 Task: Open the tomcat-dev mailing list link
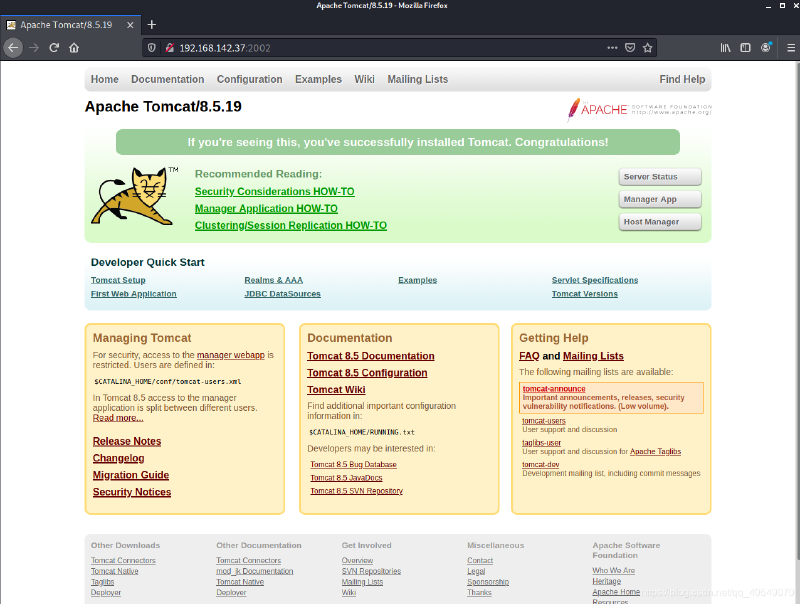[x=540, y=465]
